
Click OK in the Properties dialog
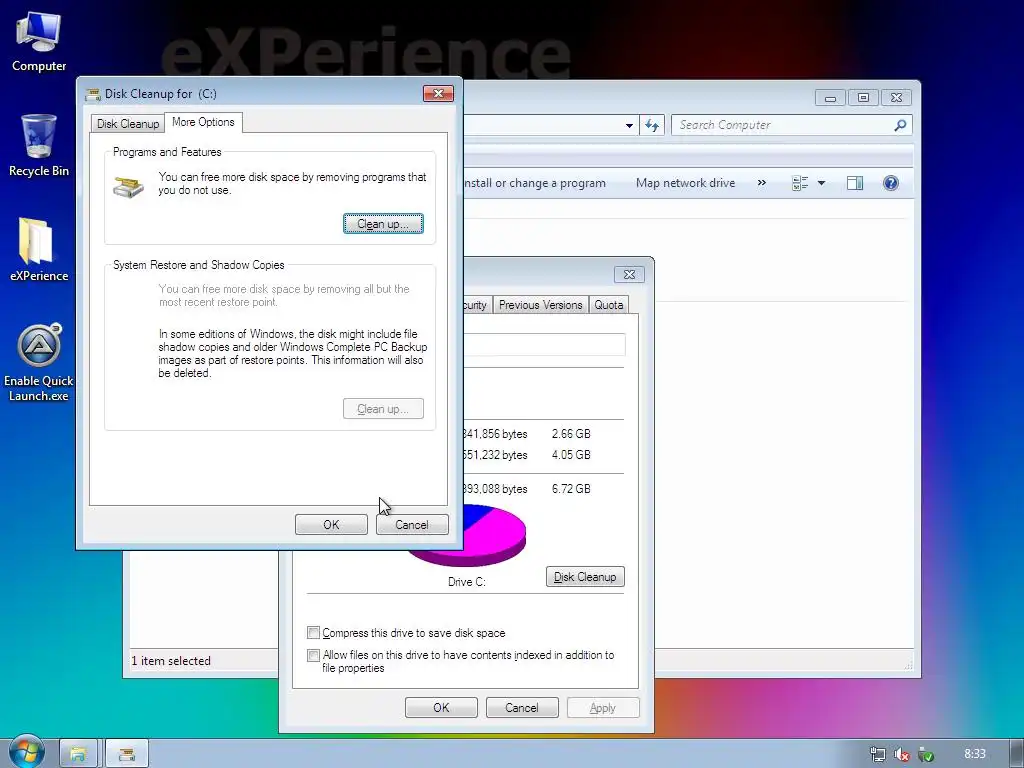441,707
